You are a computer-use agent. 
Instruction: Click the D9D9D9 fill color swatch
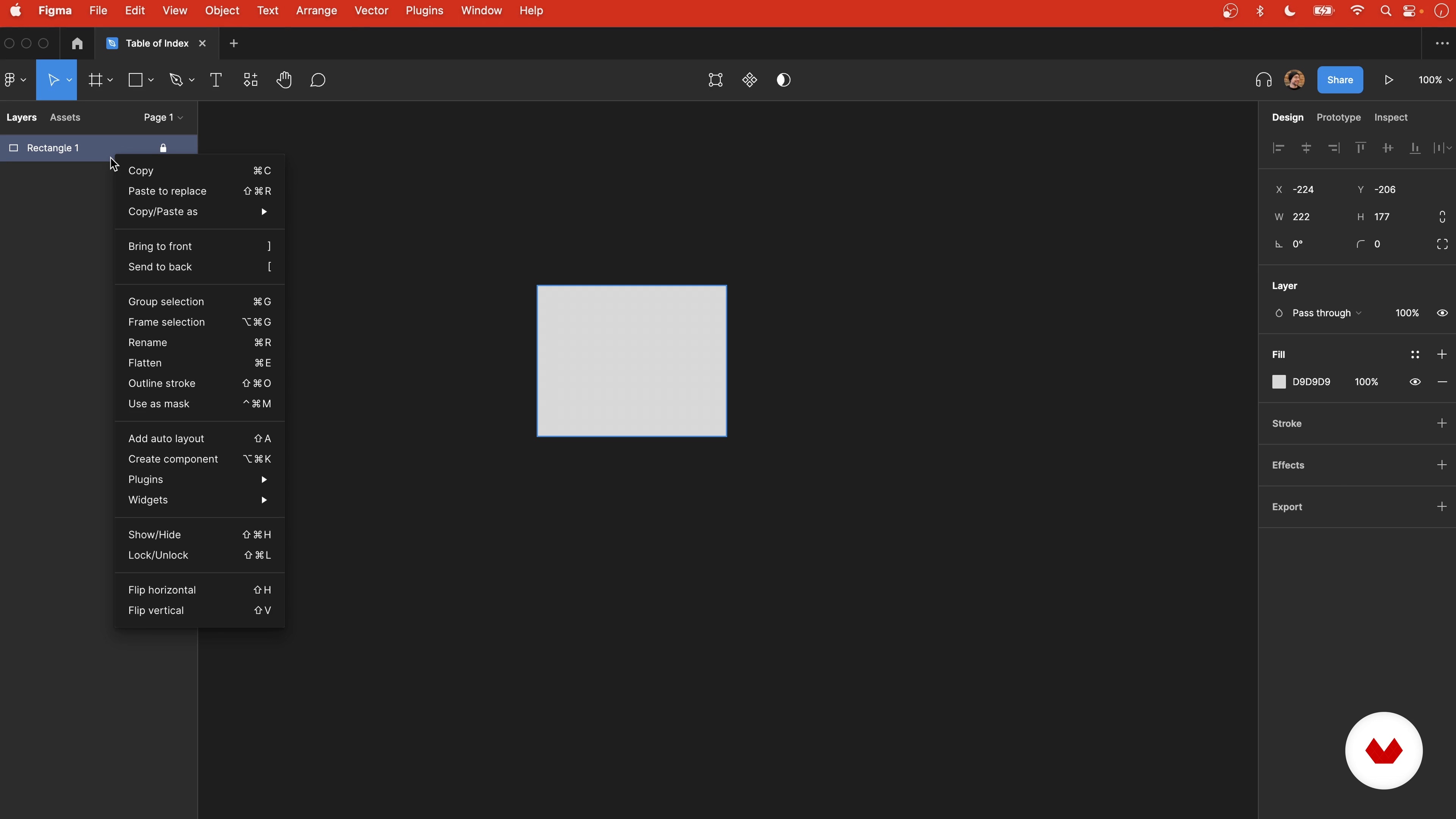(x=1279, y=382)
